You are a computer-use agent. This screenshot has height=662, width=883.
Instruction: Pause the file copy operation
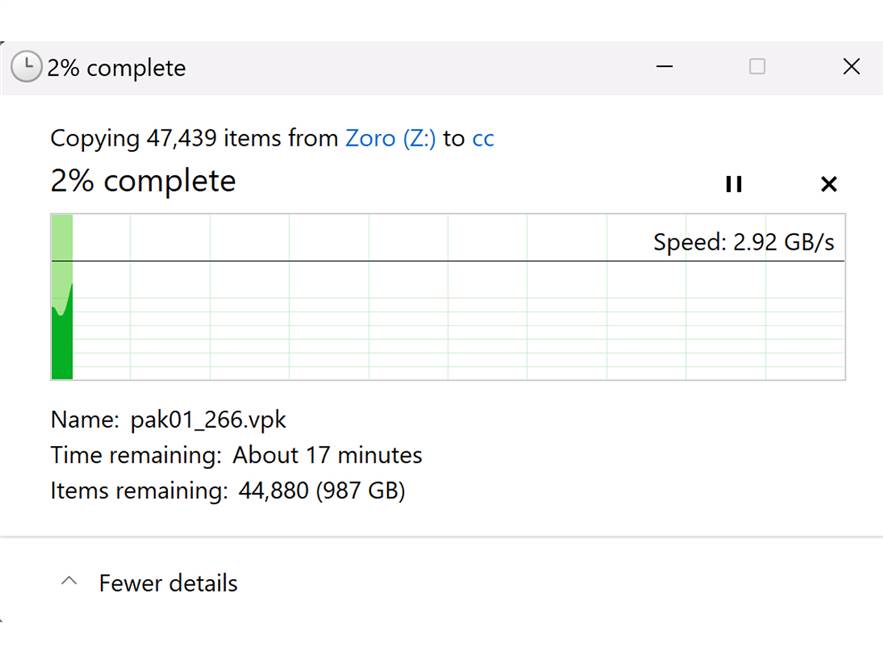[734, 184]
